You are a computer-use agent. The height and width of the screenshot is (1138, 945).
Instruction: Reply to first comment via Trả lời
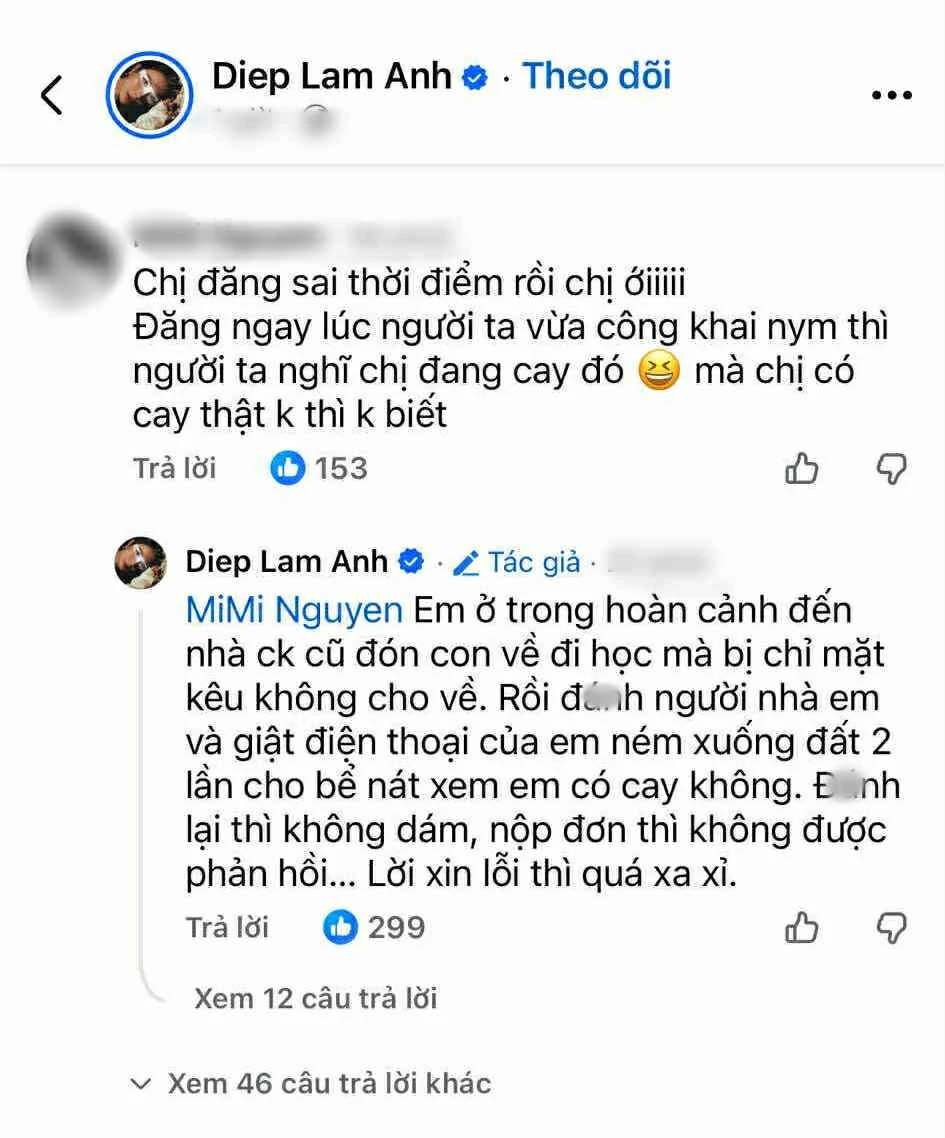tap(175, 469)
